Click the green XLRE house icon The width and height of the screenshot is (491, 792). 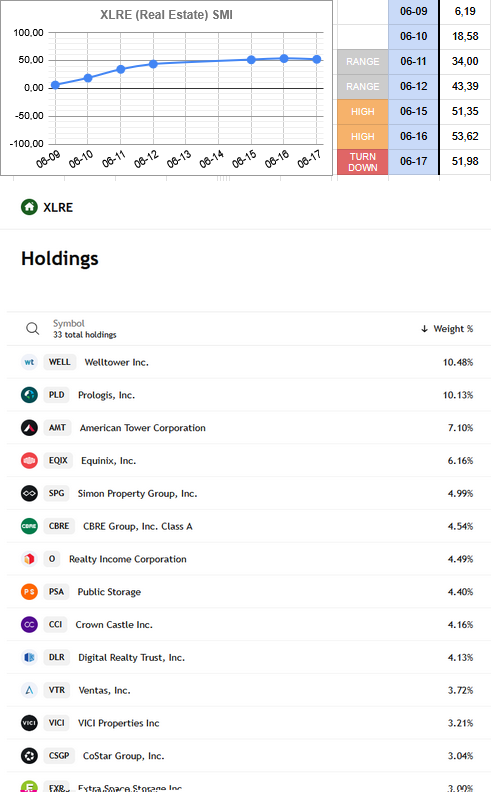point(29,207)
